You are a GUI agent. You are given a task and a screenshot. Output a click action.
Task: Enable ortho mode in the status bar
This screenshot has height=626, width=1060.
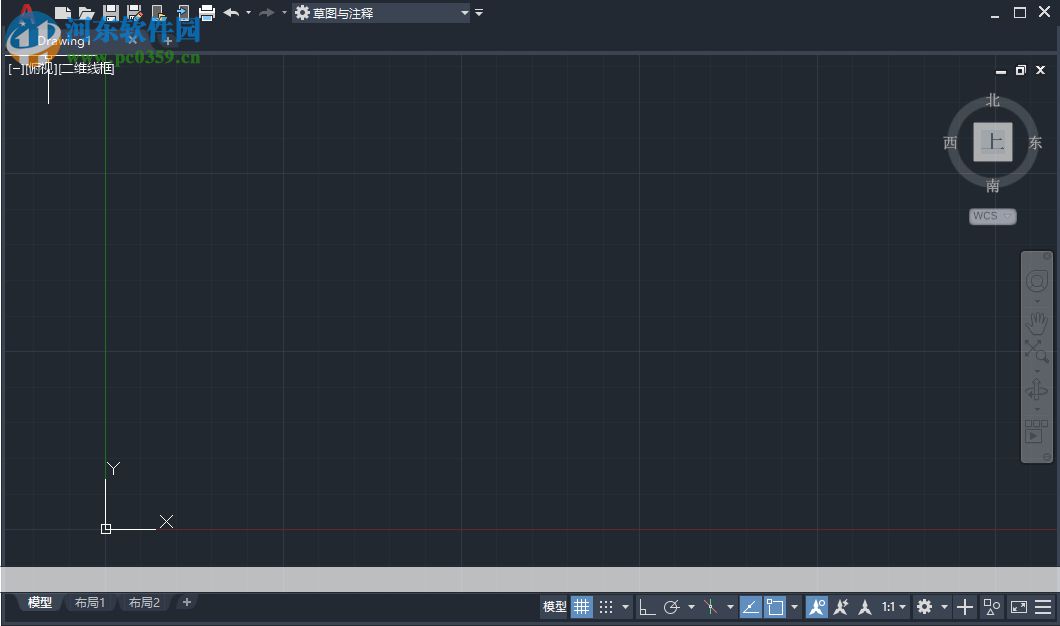pyautogui.click(x=645, y=607)
